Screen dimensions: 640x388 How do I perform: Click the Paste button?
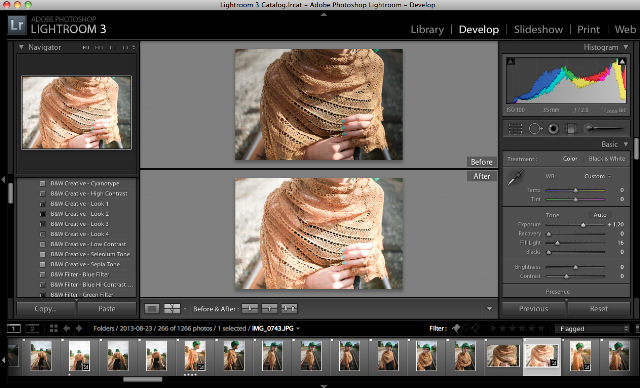pyautogui.click(x=107, y=309)
